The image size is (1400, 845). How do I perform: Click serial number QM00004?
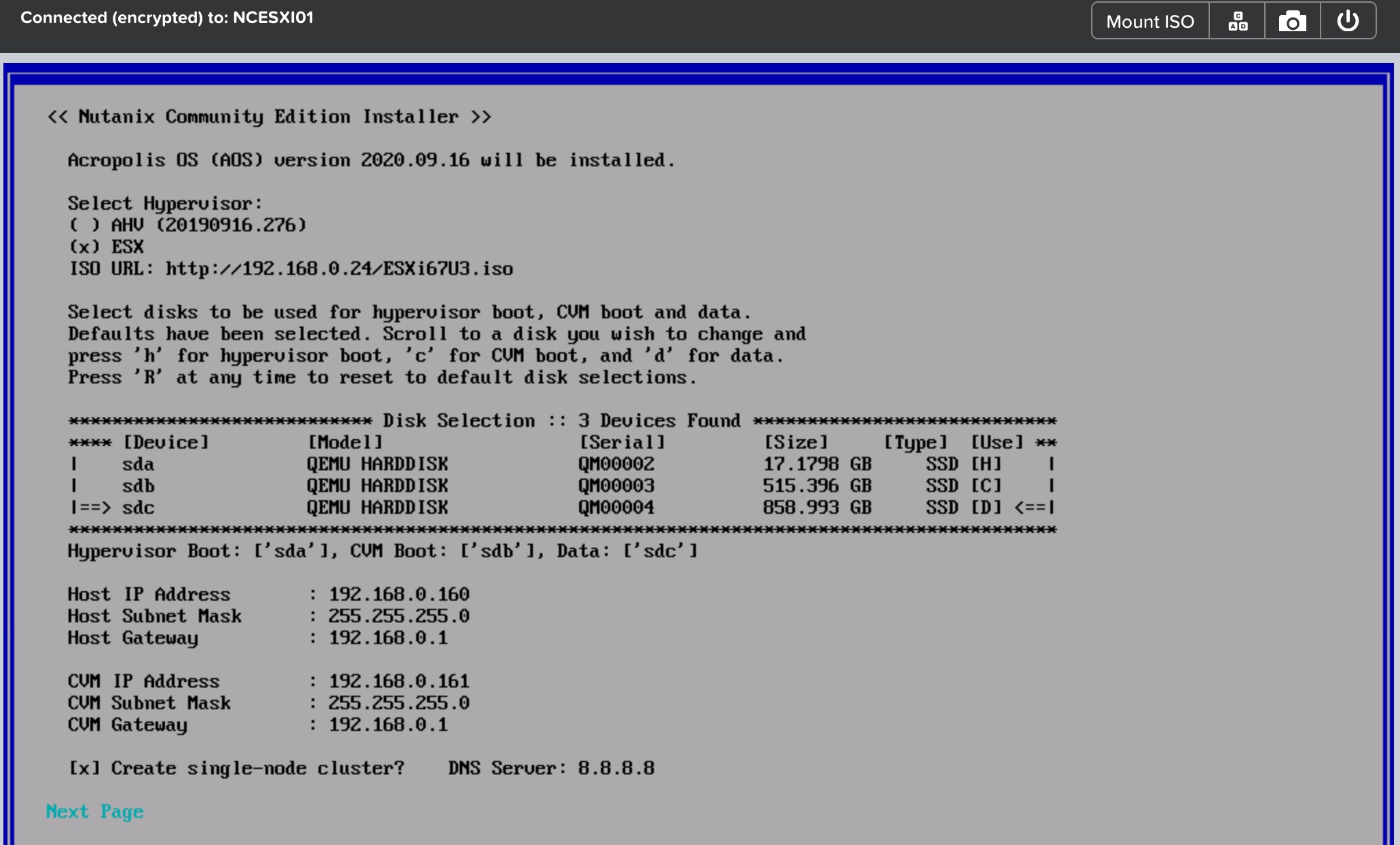tap(616, 508)
